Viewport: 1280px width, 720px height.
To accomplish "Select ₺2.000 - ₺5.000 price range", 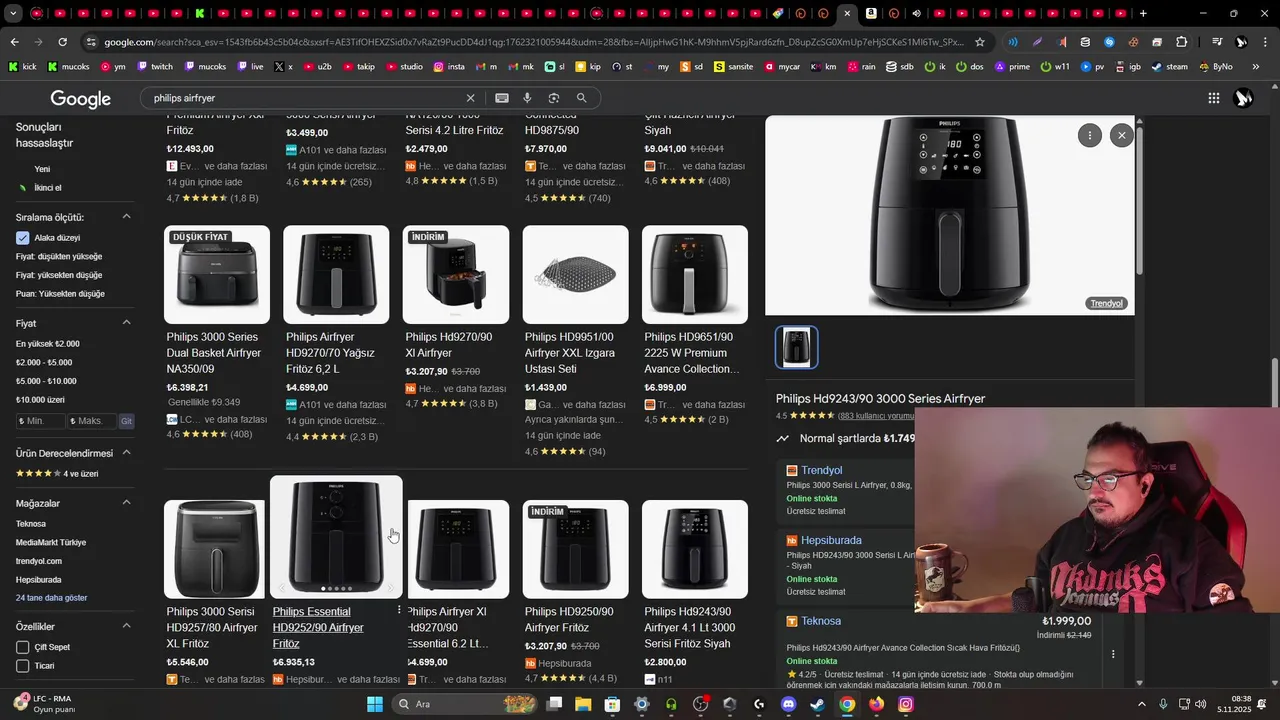I will pos(44,362).
